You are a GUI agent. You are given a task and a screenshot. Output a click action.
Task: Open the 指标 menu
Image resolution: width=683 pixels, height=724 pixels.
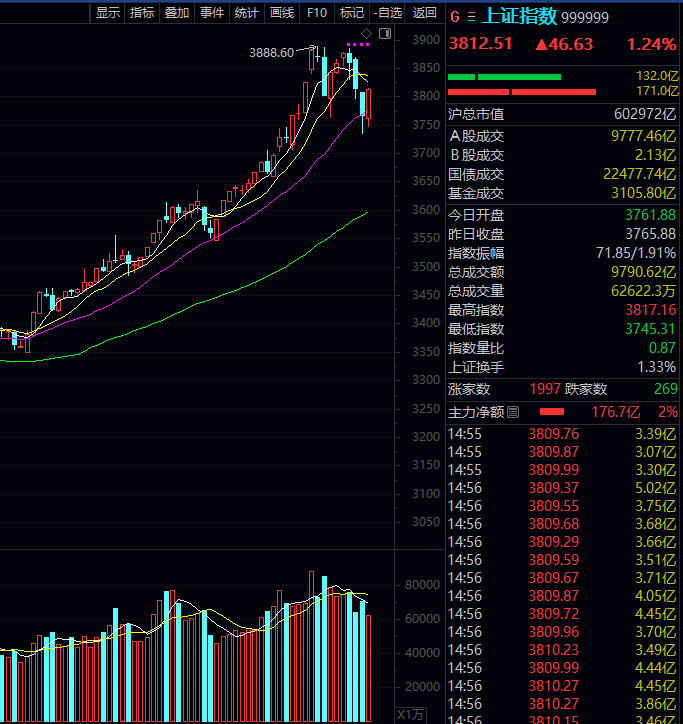[142, 13]
